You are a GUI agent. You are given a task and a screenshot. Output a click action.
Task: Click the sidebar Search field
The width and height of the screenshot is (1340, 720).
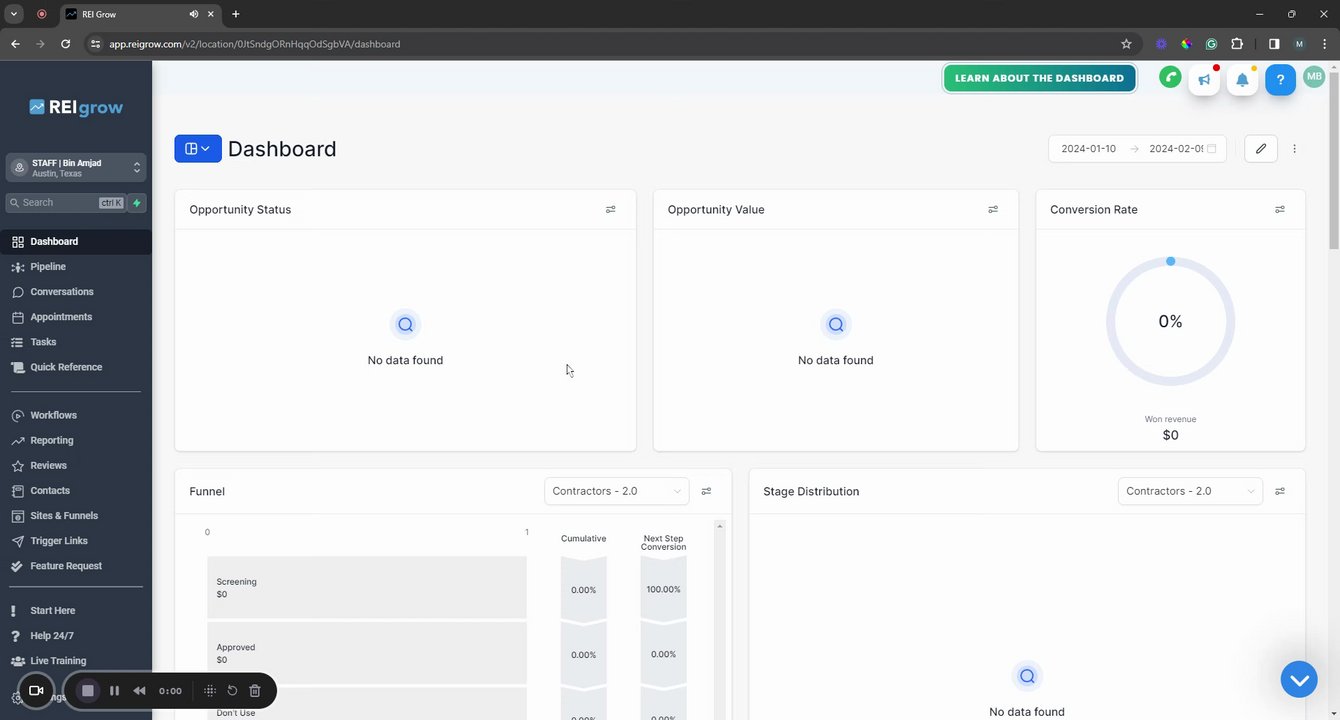(x=65, y=203)
